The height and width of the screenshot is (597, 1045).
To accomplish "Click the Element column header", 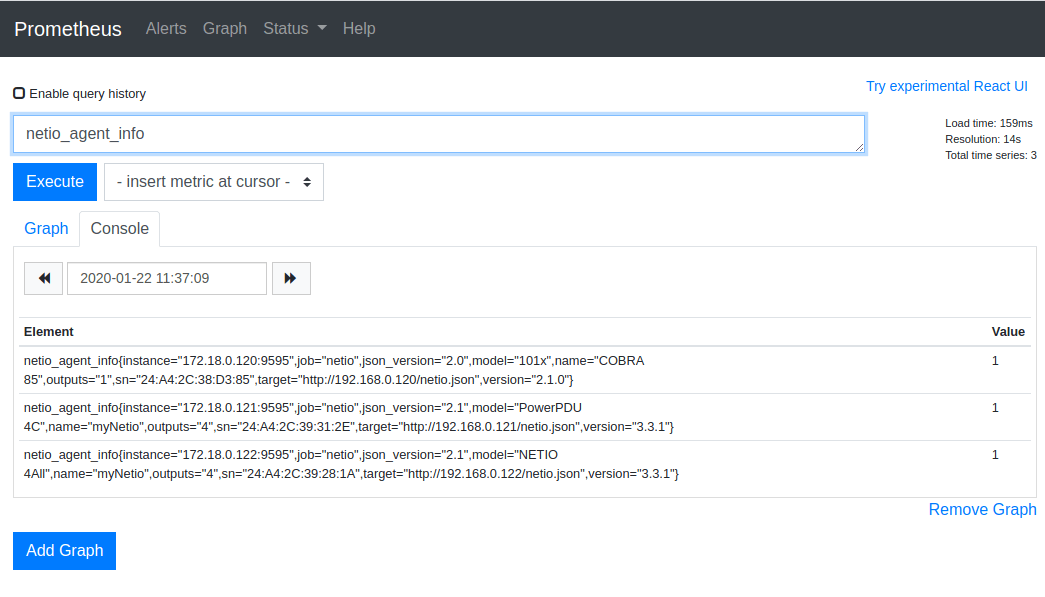I will click(49, 332).
